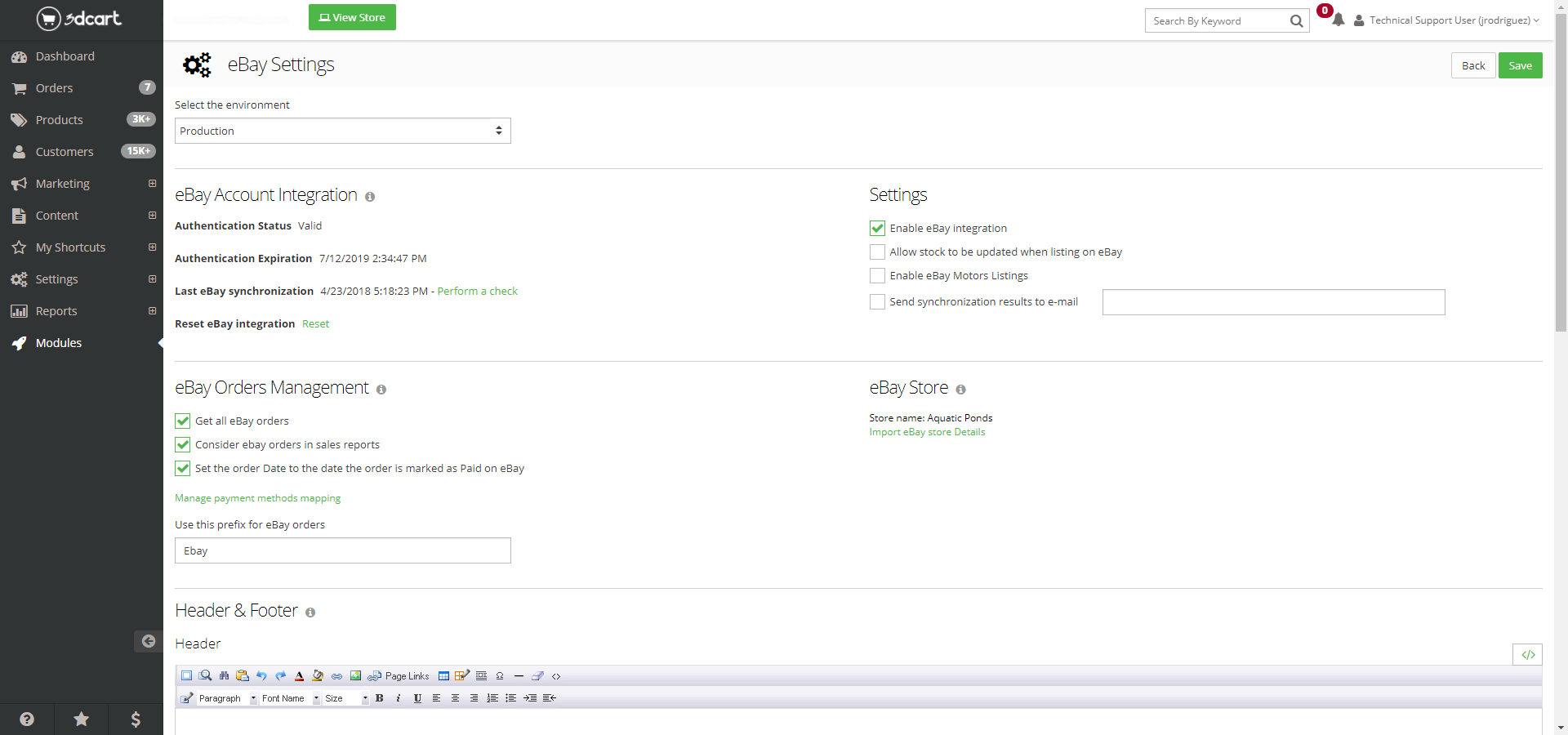Click the insert table icon in editor

[x=443, y=676]
